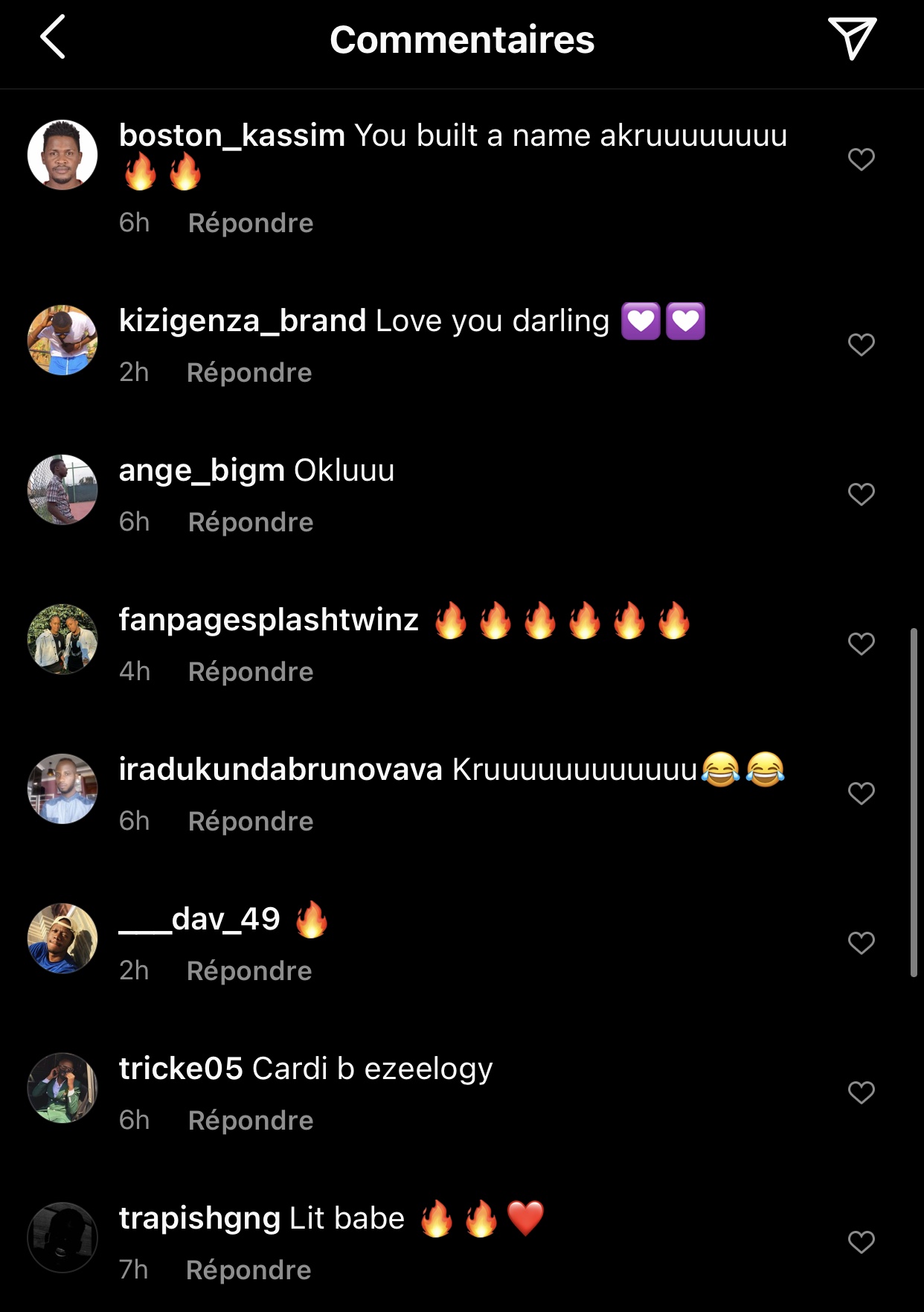The height and width of the screenshot is (1312, 924).
Task: Open fanpagesplashtwinz profile via username
Action: (x=269, y=620)
